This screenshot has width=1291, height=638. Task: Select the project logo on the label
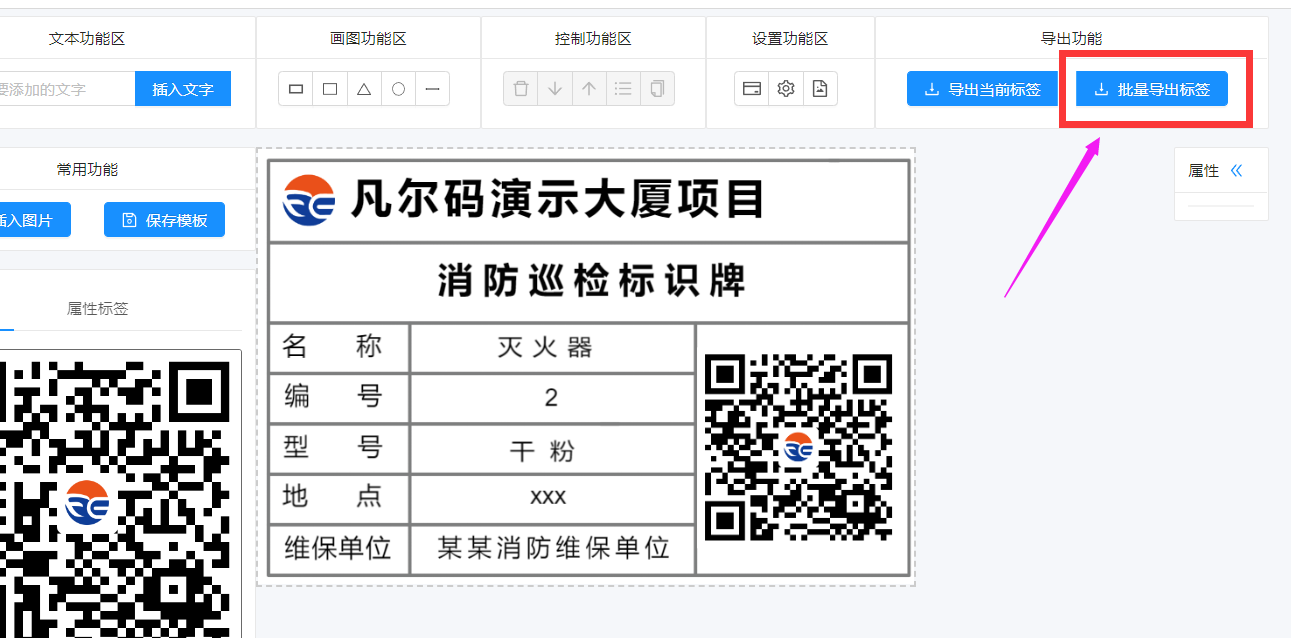coord(308,200)
